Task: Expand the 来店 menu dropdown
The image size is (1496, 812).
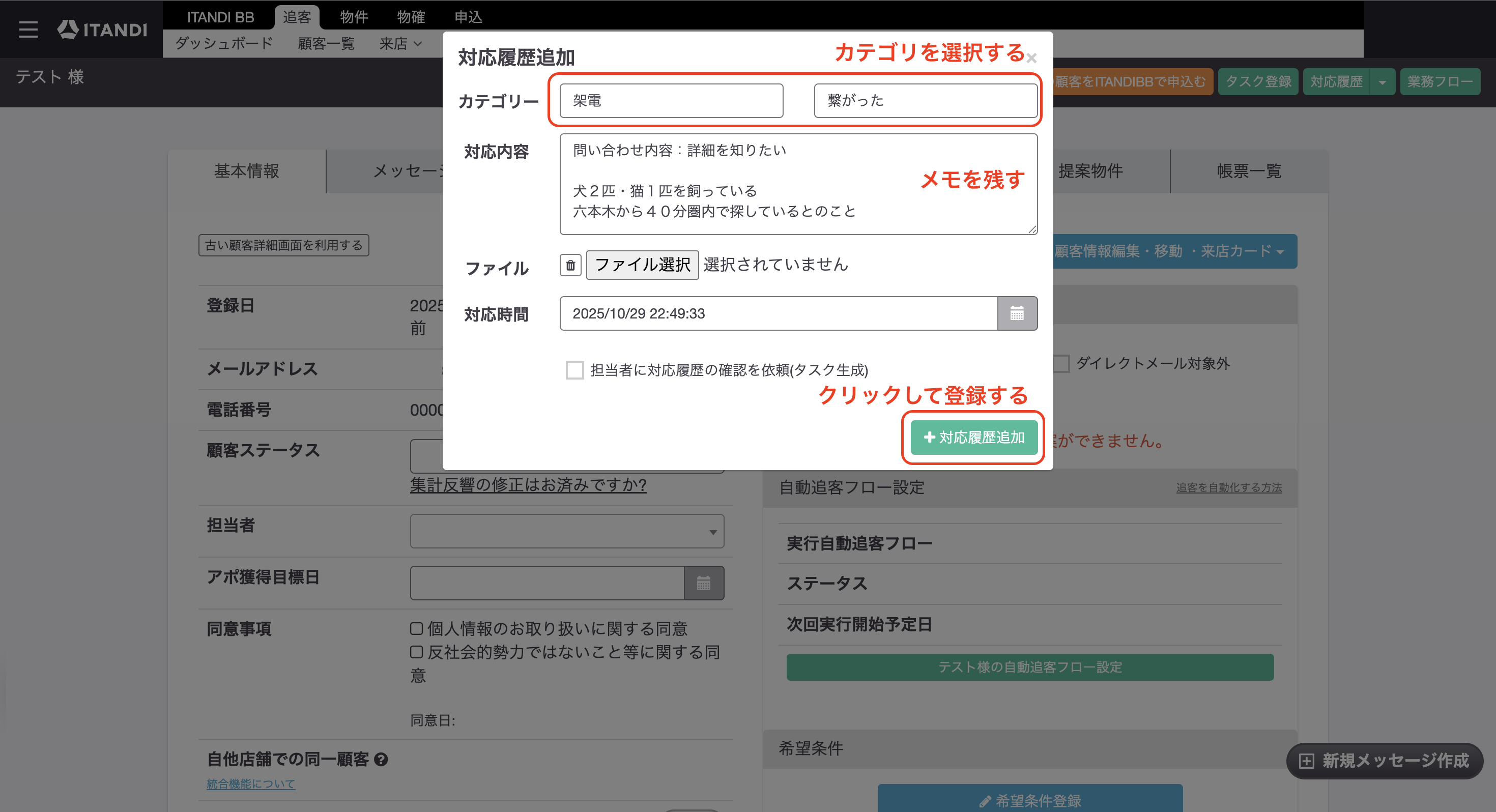Action: (401, 44)
